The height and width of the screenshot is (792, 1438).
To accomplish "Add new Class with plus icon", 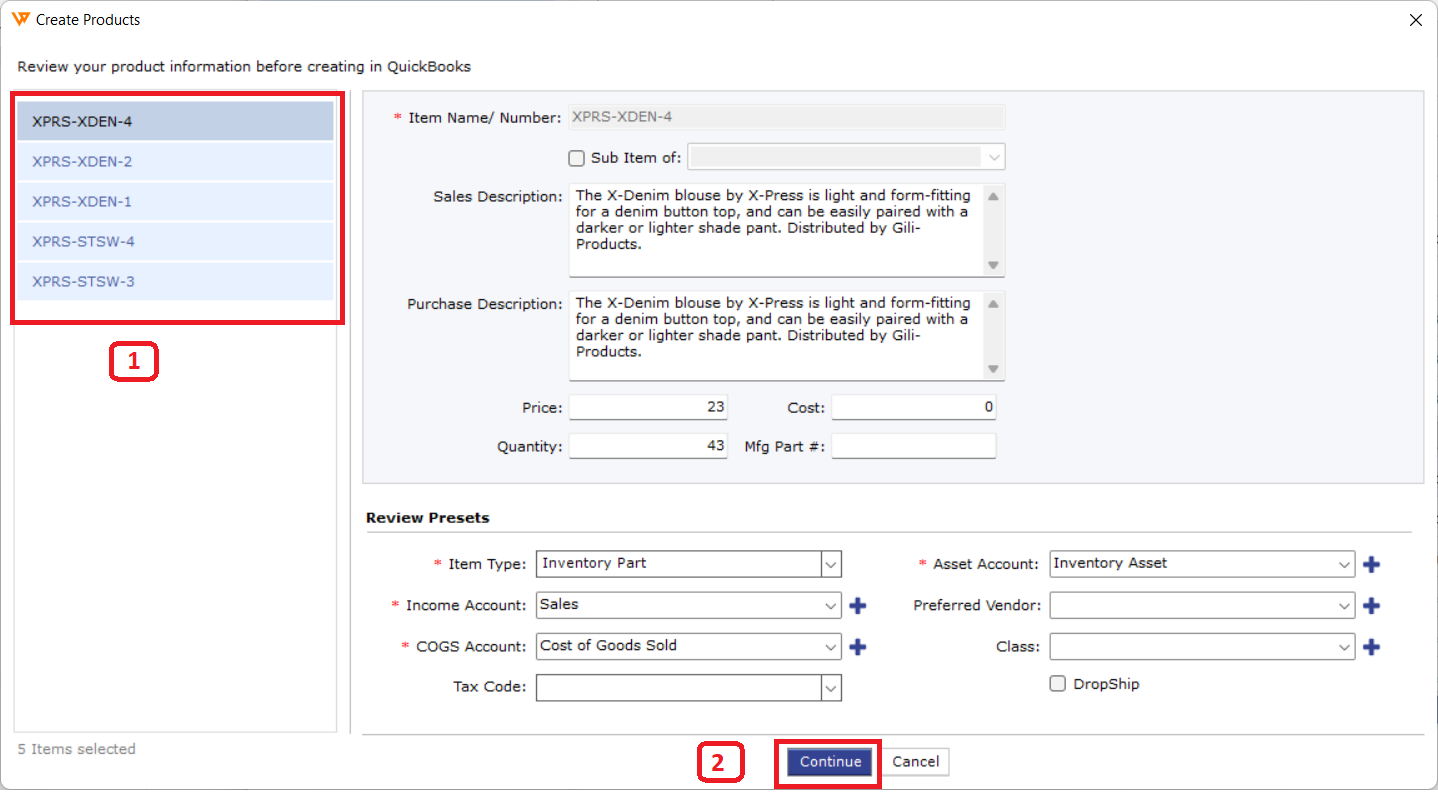I will [1371, 647].
